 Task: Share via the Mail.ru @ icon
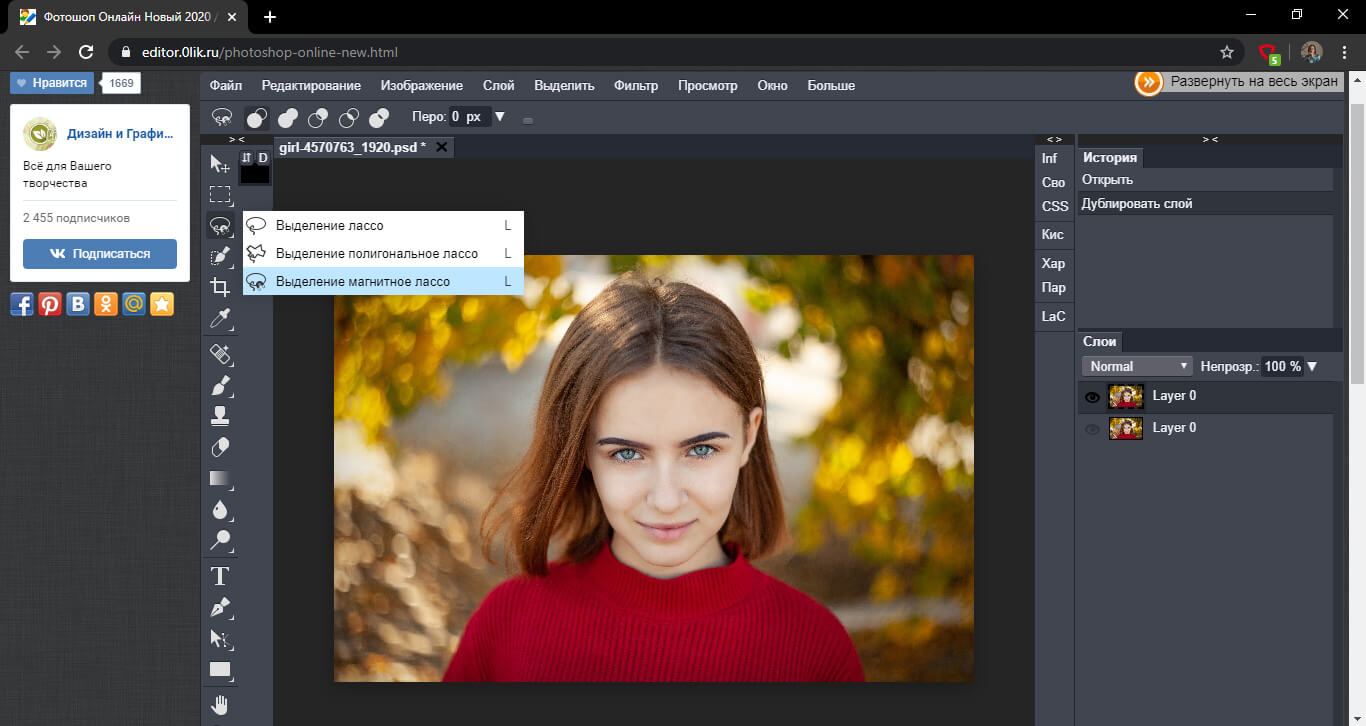(x=134, y=304)
